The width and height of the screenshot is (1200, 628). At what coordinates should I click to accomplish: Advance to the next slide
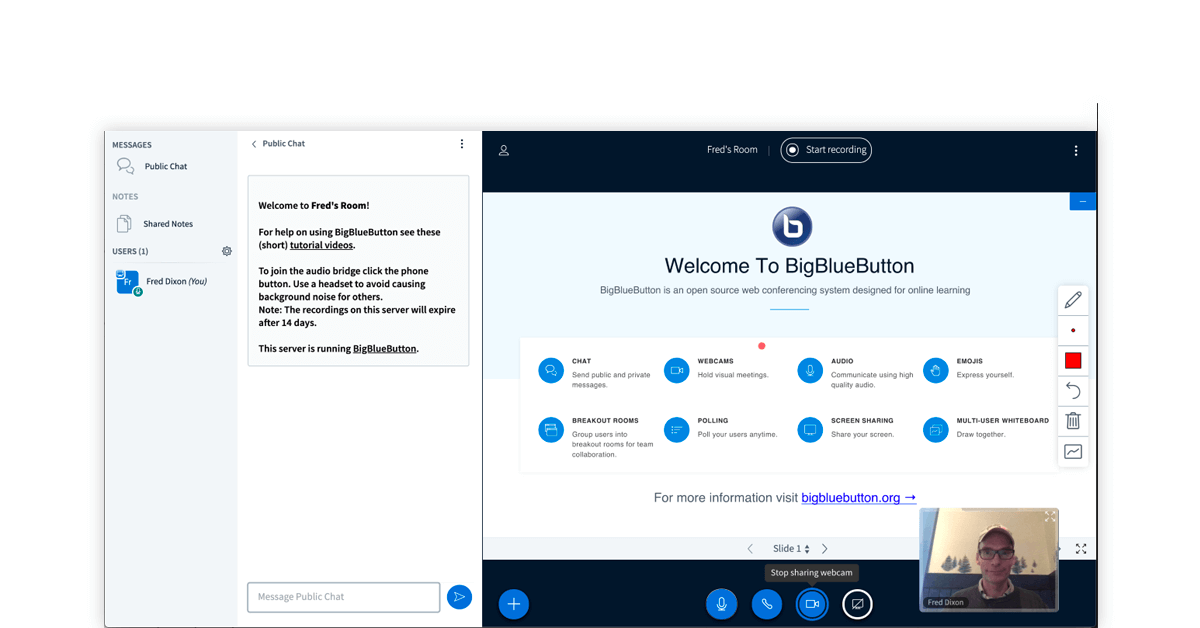tap(825, 549)
